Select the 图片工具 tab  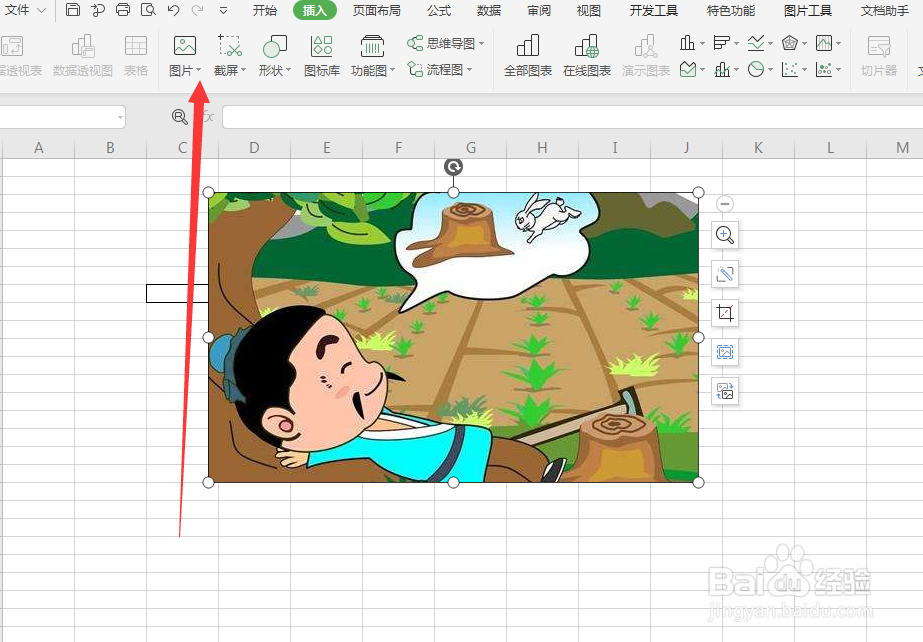pos(808,11)
